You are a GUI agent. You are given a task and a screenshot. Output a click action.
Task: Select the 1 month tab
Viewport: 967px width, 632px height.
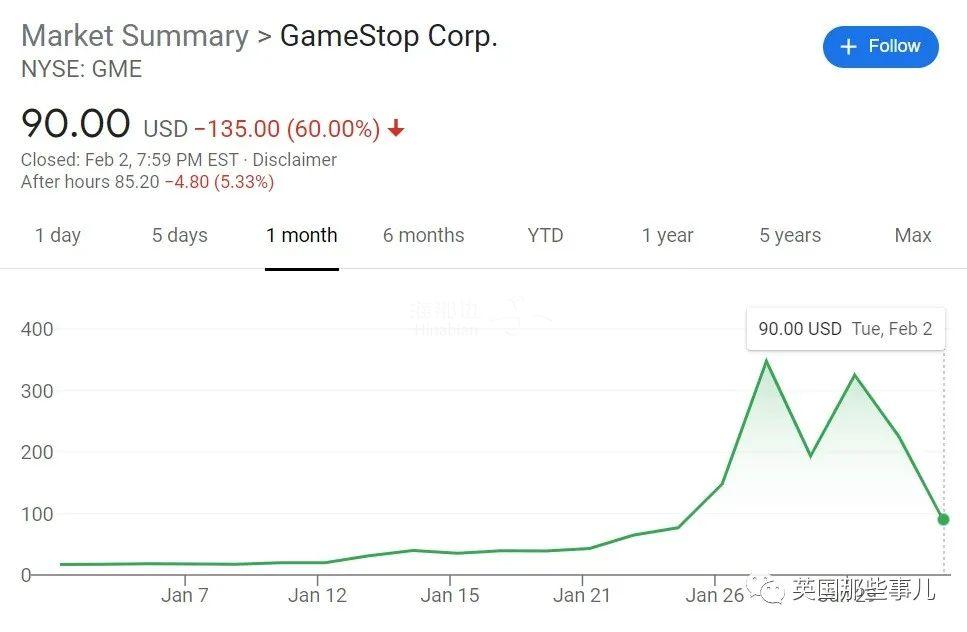click(302, 235)
